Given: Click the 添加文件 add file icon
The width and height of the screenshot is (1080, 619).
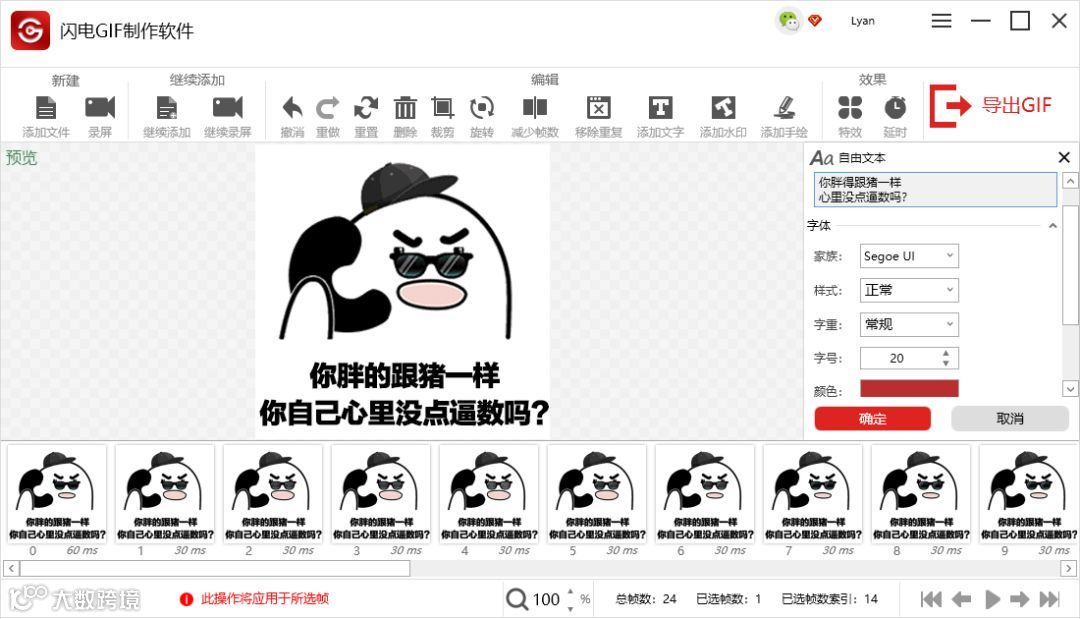Looking at the screenshot, I should (45, 108).
